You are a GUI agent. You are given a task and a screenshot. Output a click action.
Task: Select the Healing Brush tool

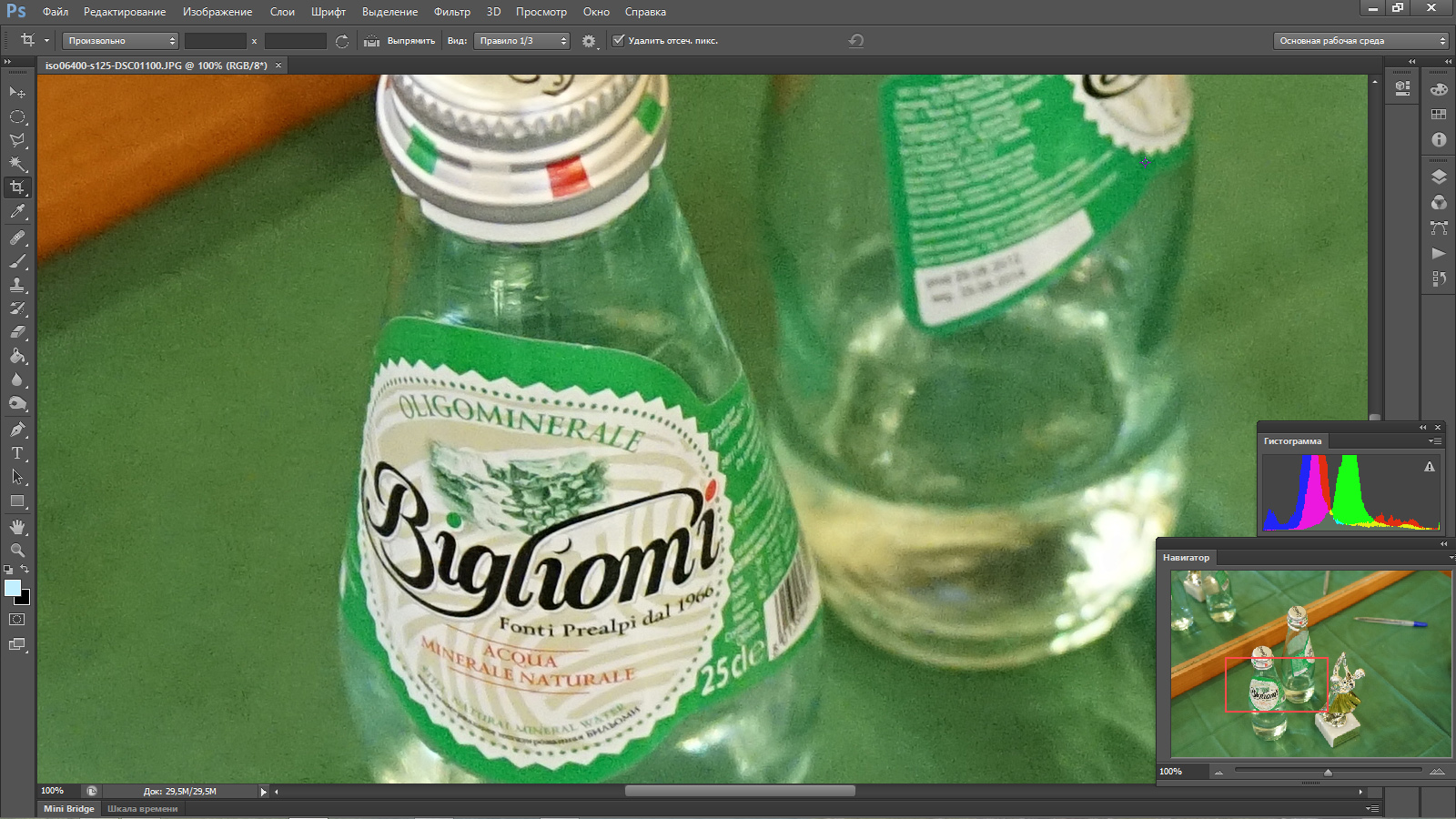coord(17,238)
